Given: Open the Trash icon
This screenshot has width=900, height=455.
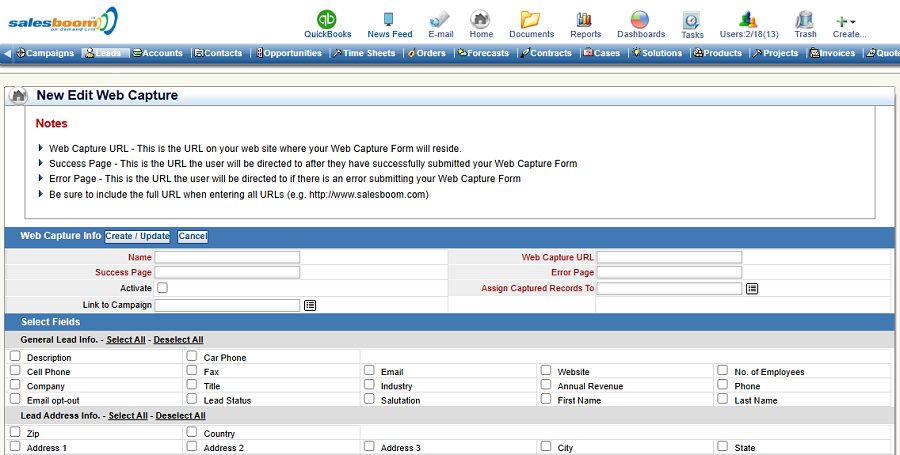Looking at the screenshot, I should pyautogui.click(x=805, y=20).
